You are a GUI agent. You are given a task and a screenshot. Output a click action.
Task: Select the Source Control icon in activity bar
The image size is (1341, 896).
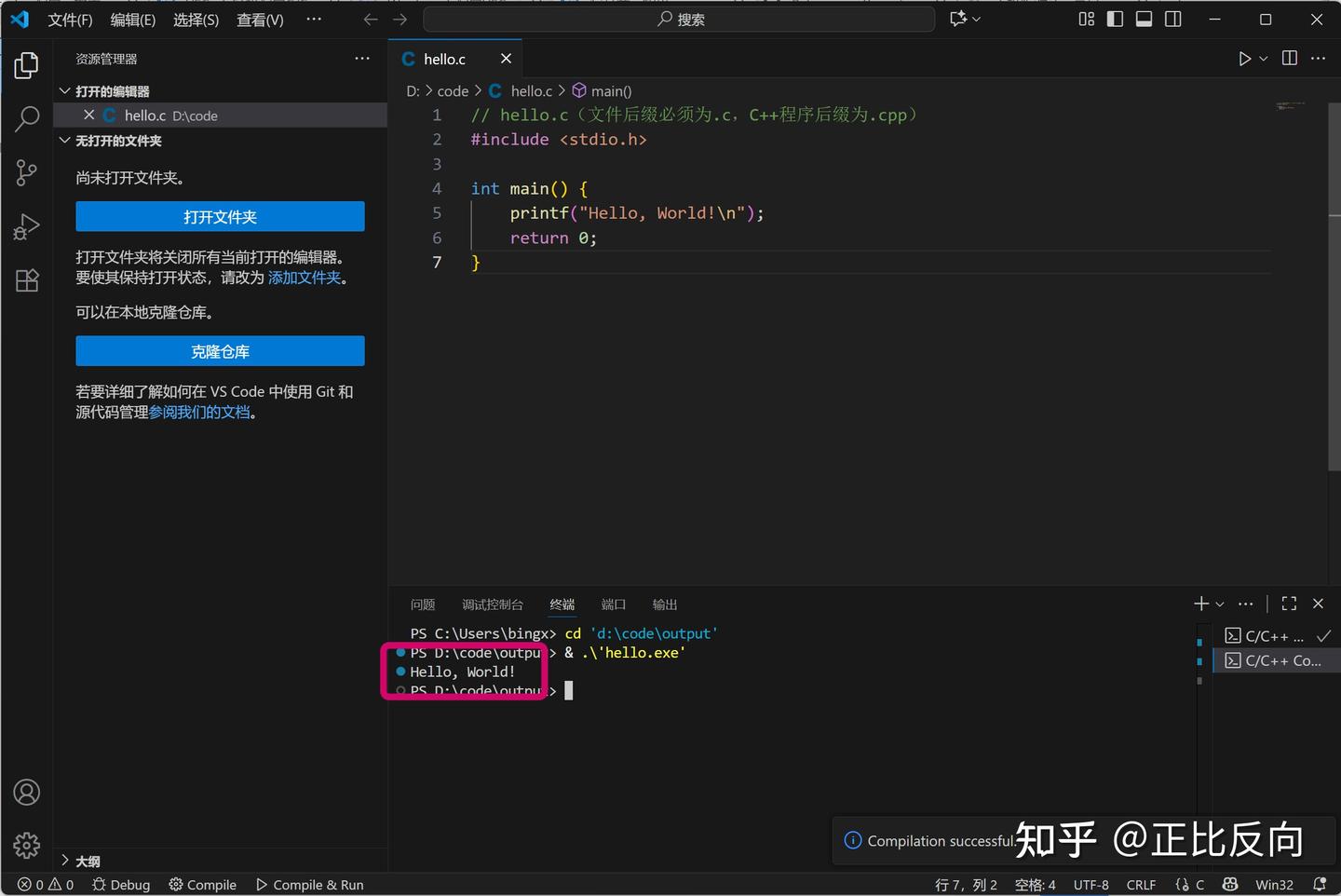[x=26, y=172]
